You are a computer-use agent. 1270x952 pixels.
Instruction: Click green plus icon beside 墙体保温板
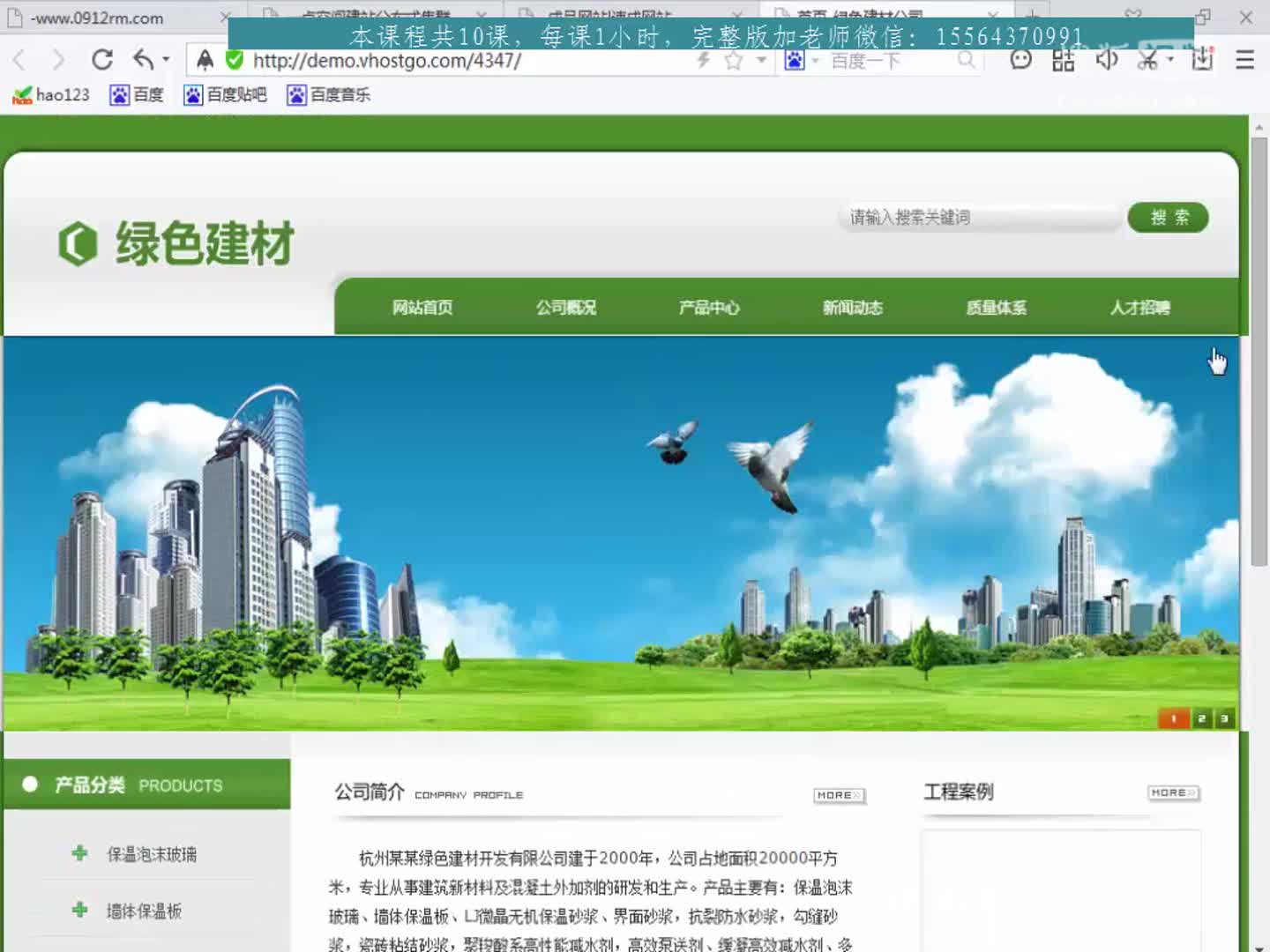79,909
